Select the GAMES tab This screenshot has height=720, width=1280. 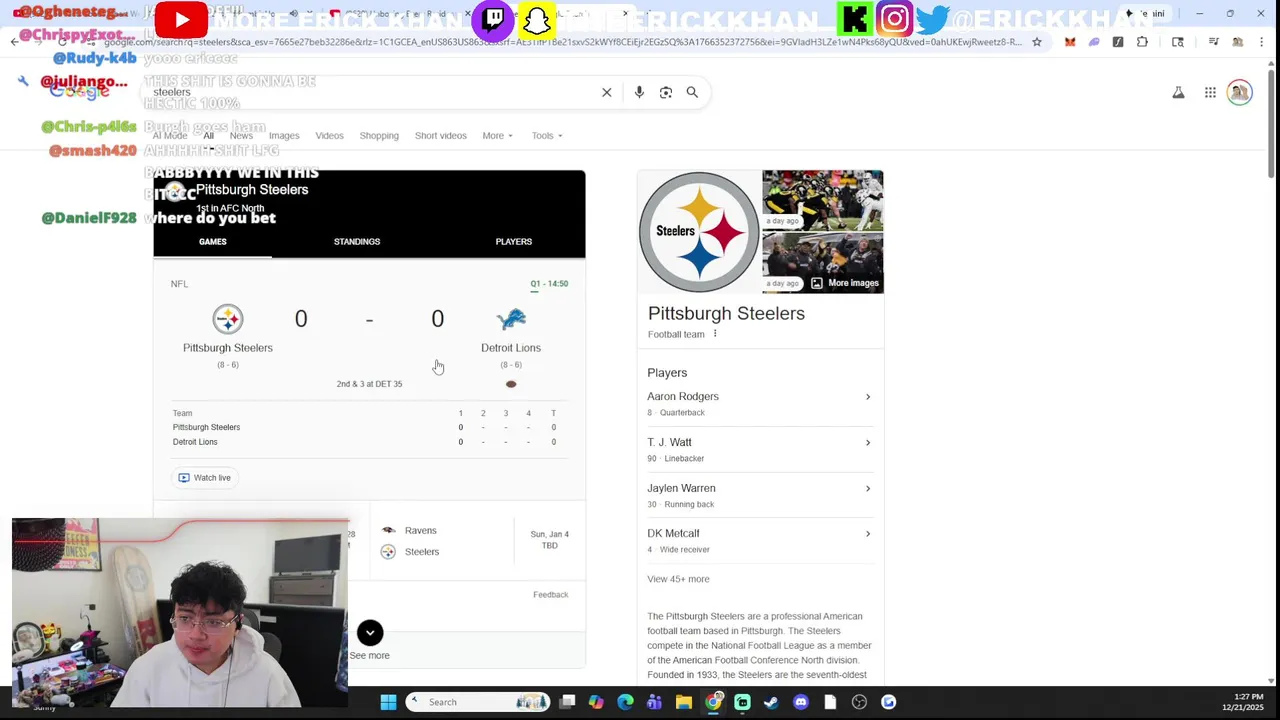[x=212, y=242]
